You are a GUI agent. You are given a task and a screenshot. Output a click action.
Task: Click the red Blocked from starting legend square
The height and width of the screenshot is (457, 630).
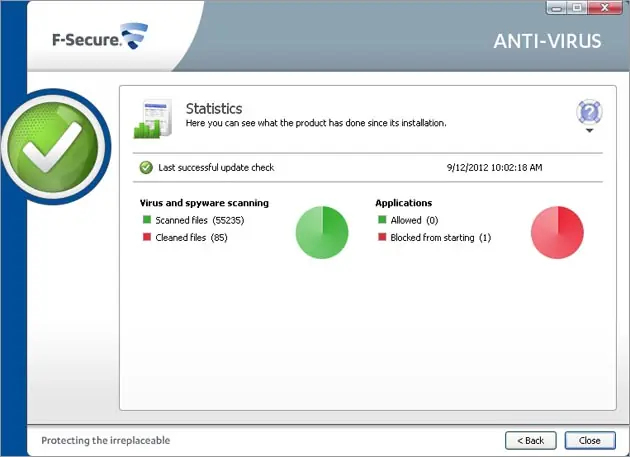click(382, 237)
